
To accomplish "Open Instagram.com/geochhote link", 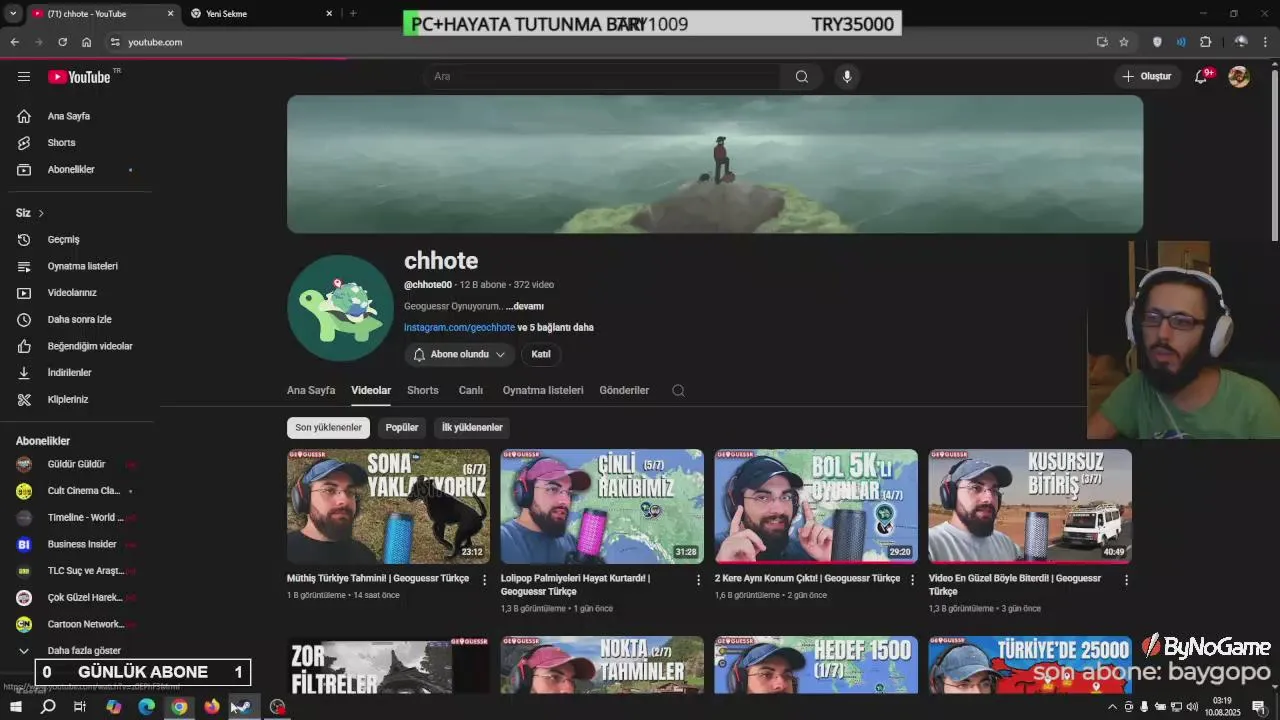I will 459,328.
